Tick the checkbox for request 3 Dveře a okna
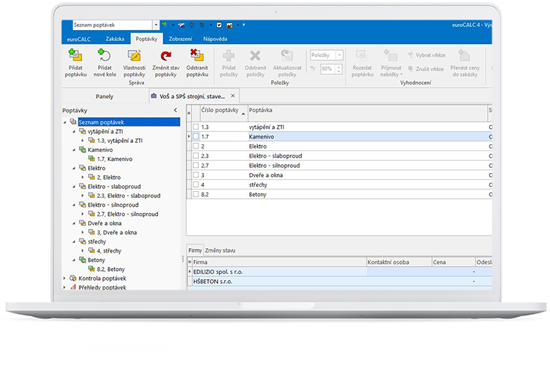The height and width of the screenshot is (382, 550). point(196,175)
